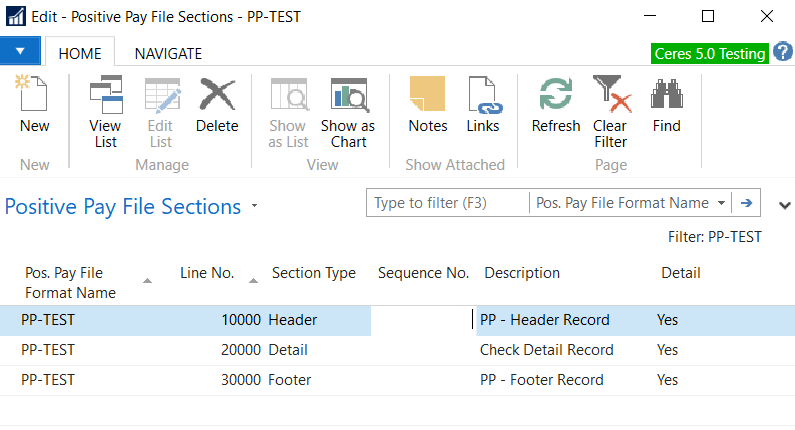Expand the filter pane chevron
The image size is (795, 430).
(x=781, y=204)
